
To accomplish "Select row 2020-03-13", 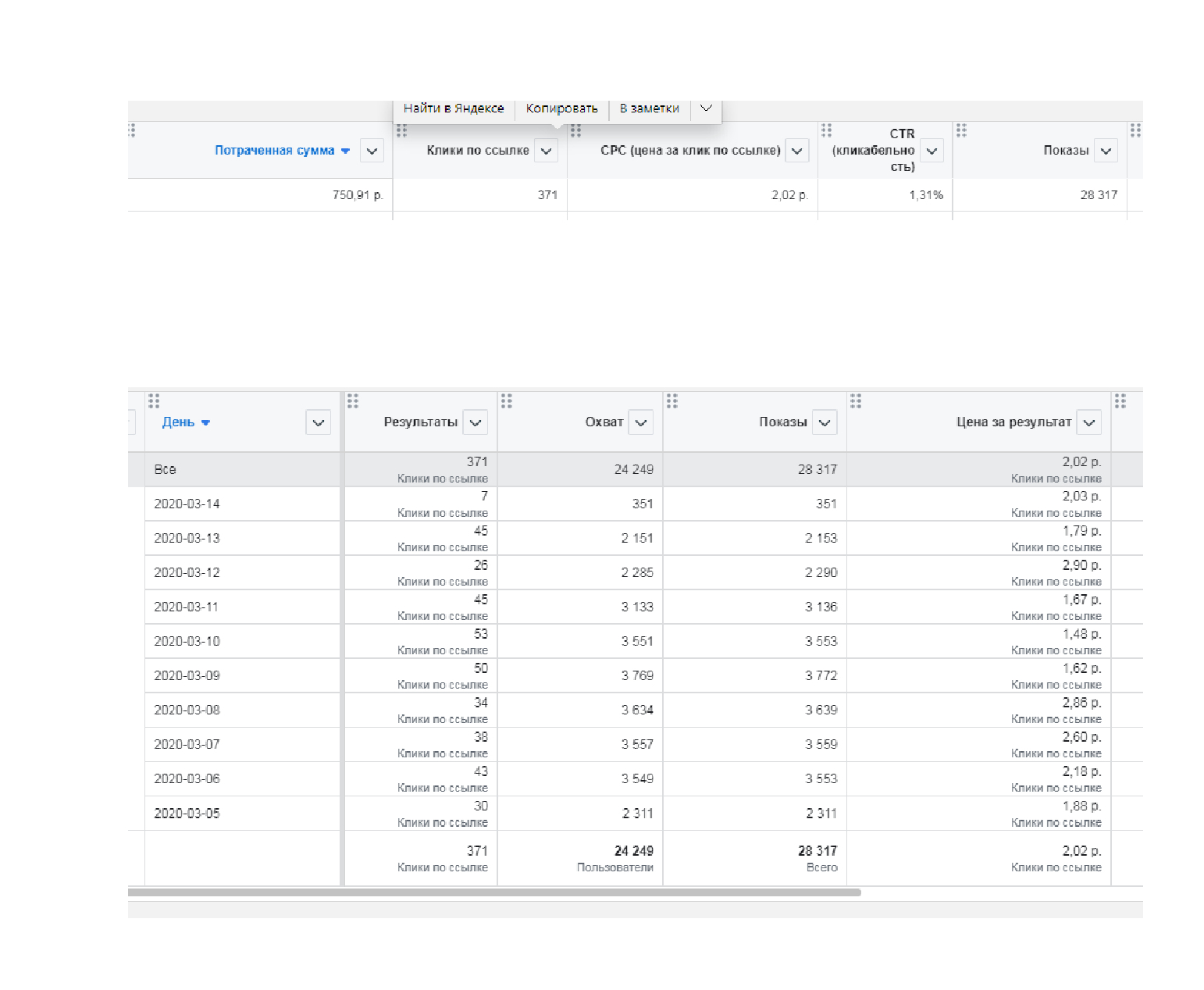I will pyautogui.click(x=636, y=538).
